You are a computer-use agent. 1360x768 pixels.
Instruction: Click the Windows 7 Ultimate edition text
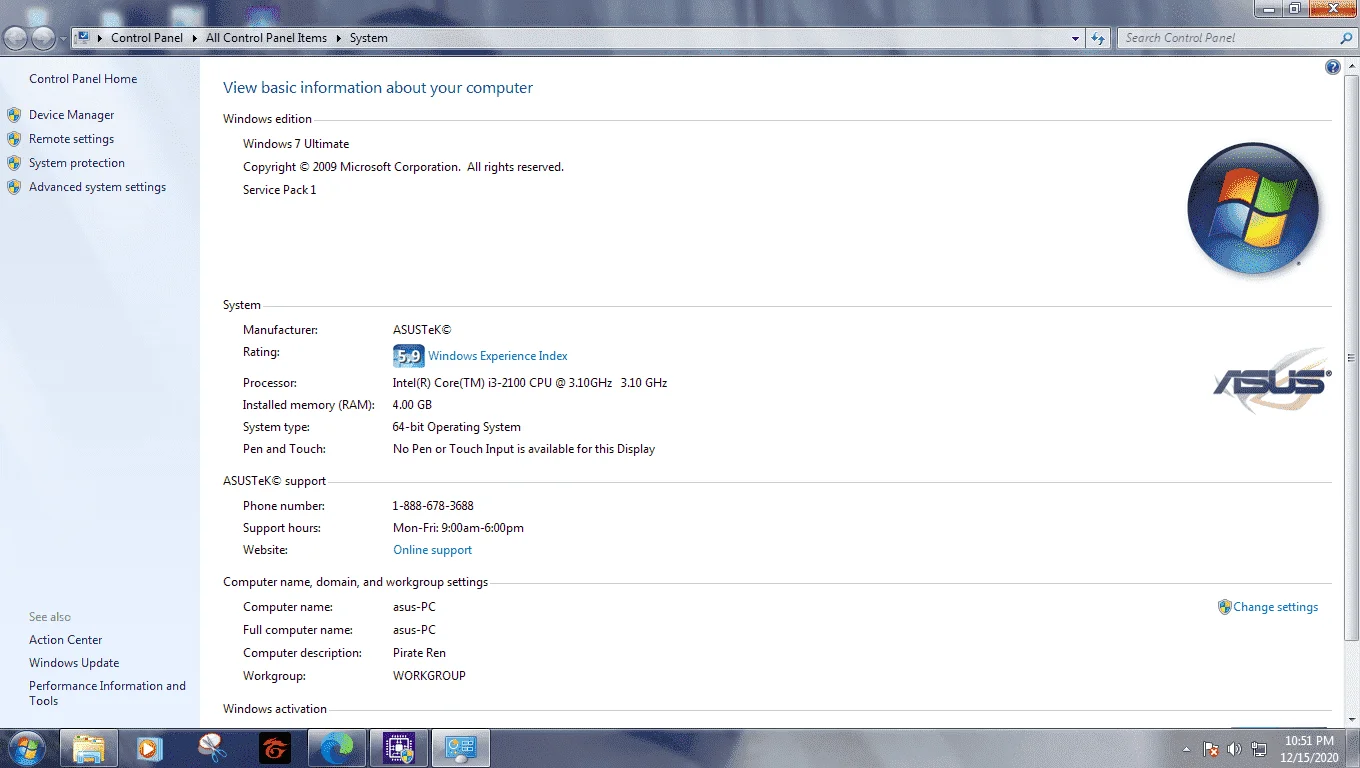(x=296, y=144)
